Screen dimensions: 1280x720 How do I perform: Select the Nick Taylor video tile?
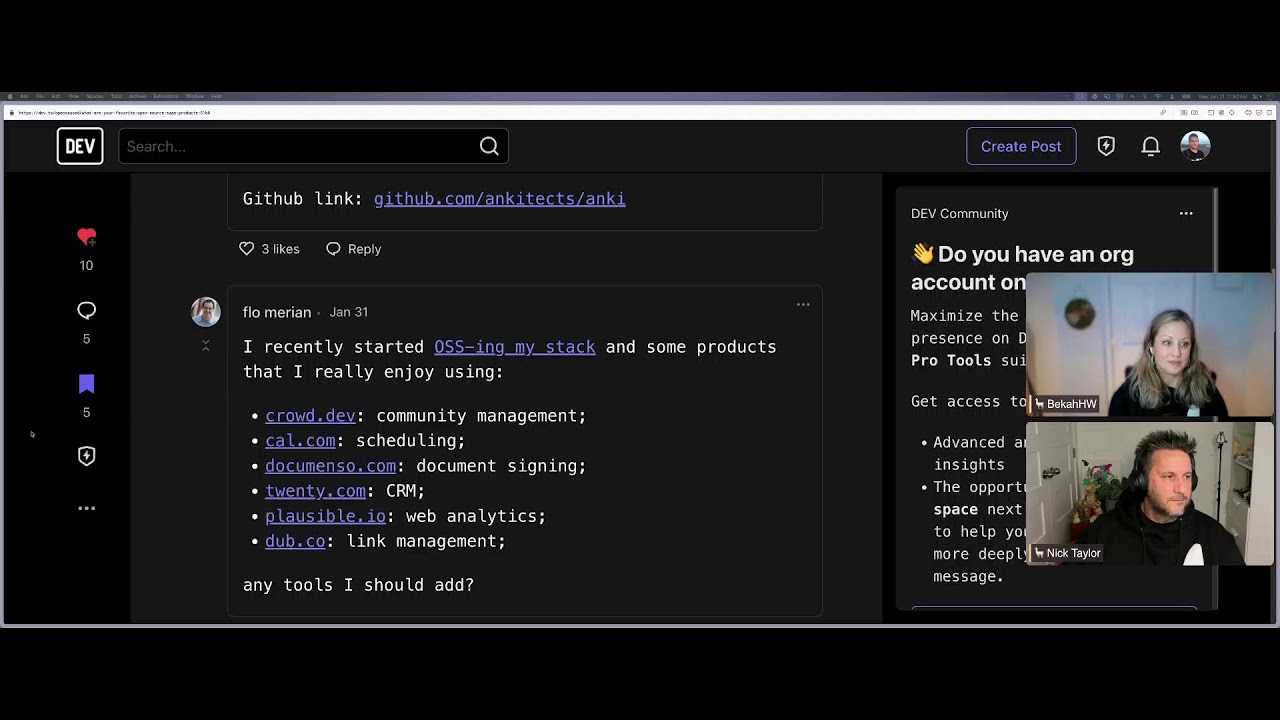coord(1149,494)
